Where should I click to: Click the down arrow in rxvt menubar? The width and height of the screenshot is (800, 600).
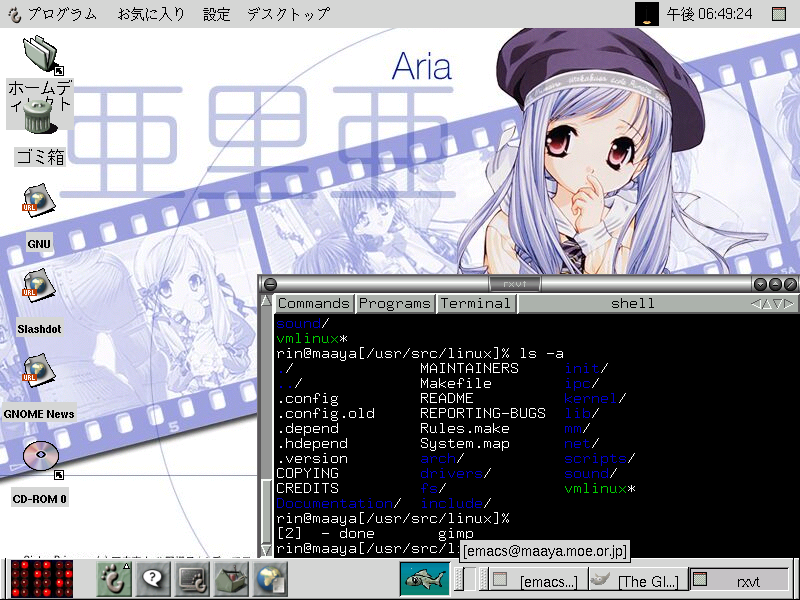778,304
